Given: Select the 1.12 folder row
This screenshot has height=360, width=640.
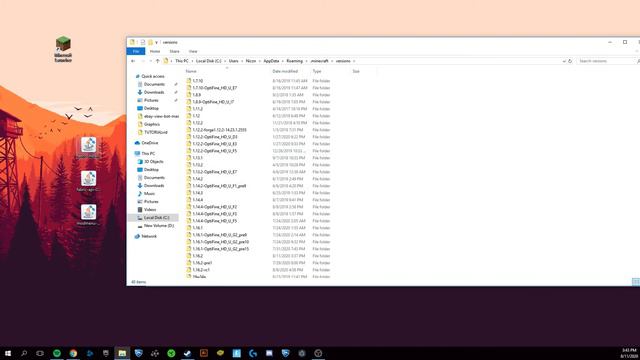Looking at the screenshot, I should coord(196,116).
